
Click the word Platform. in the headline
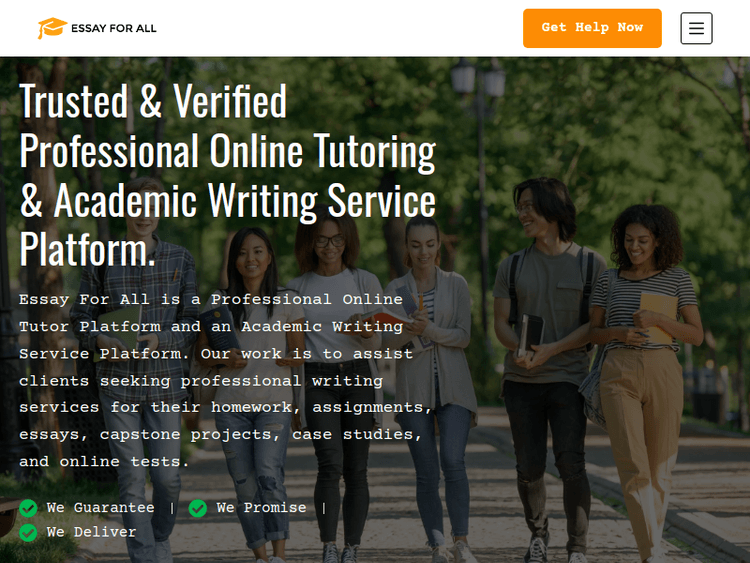[x=88, y=249]
